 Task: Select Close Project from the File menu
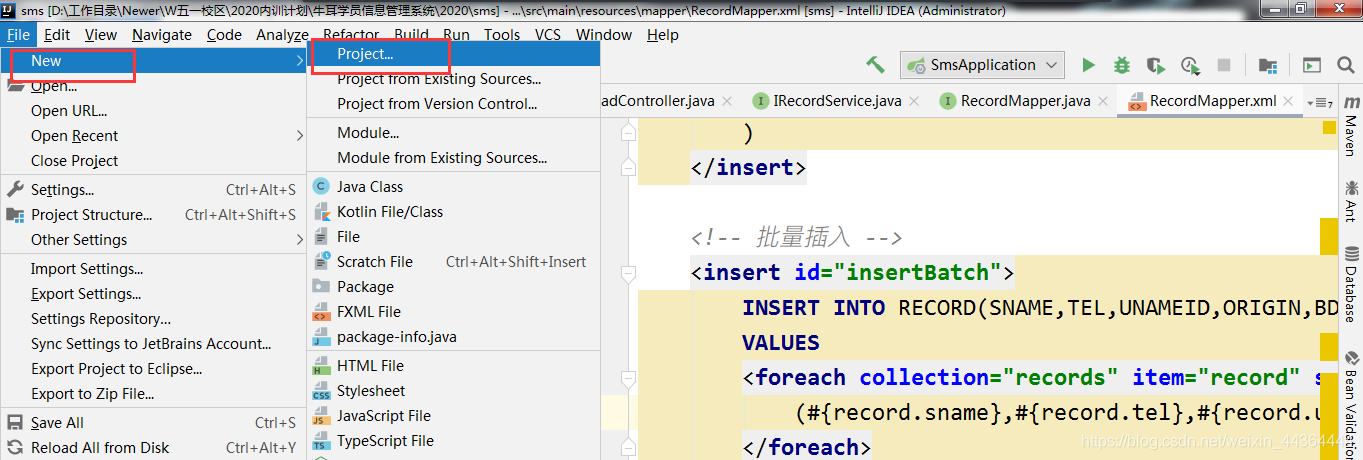point(154,161)
